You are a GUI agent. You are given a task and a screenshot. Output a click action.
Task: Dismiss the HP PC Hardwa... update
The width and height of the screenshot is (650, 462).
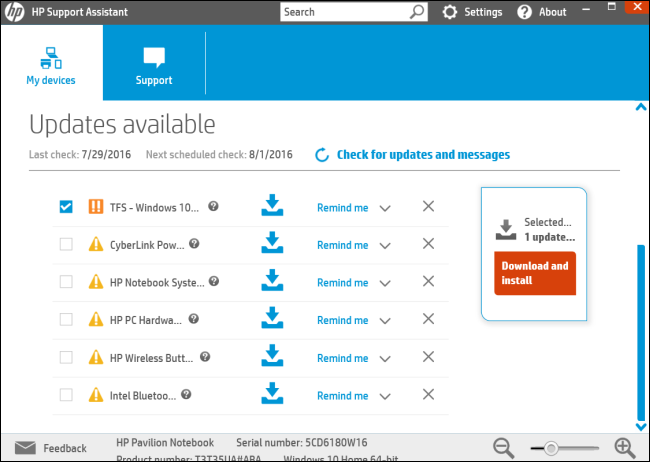click(428, 319)
